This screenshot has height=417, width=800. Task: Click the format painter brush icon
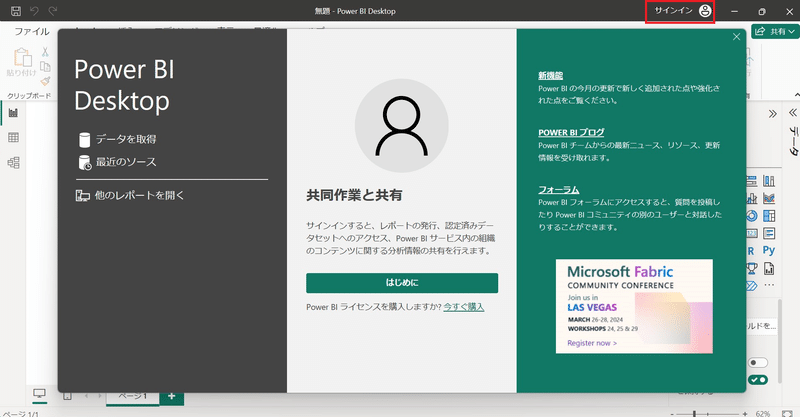pyautogui.click(x=45, y=81)
